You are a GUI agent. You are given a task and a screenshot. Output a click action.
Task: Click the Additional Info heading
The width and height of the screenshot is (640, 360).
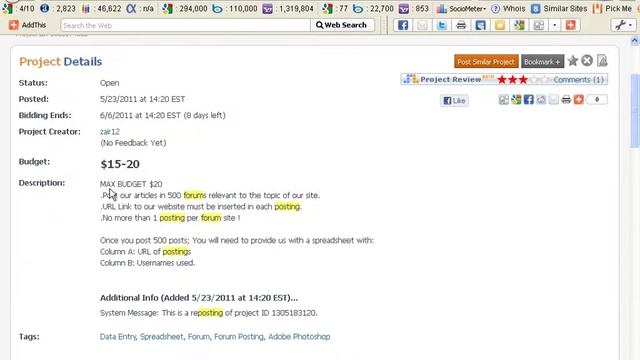click(199, 298)
